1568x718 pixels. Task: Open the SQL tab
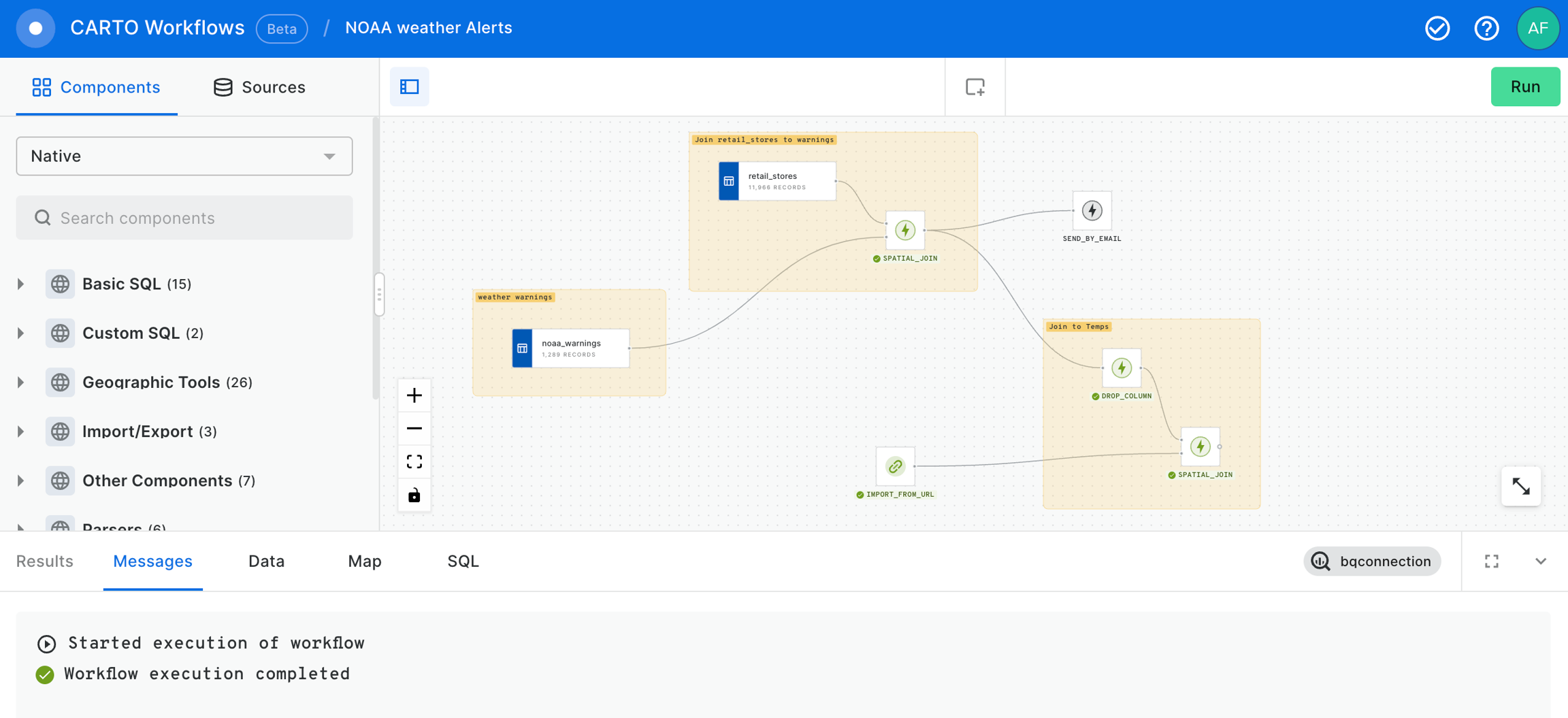click(x=463, y=561)
